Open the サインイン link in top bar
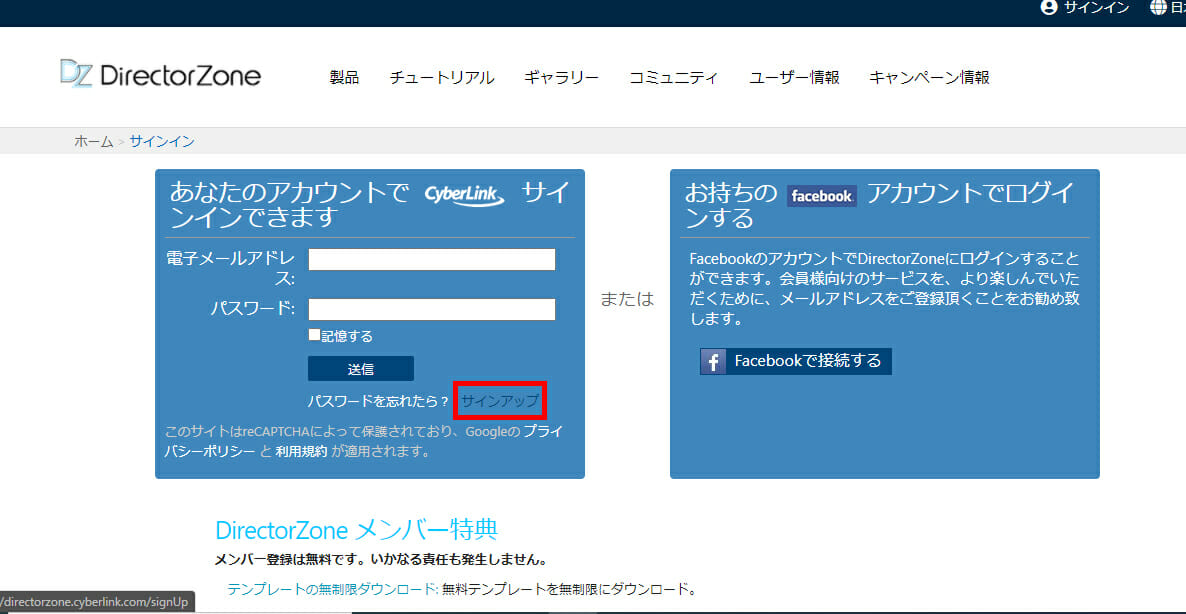 (x=1096, y=8)
